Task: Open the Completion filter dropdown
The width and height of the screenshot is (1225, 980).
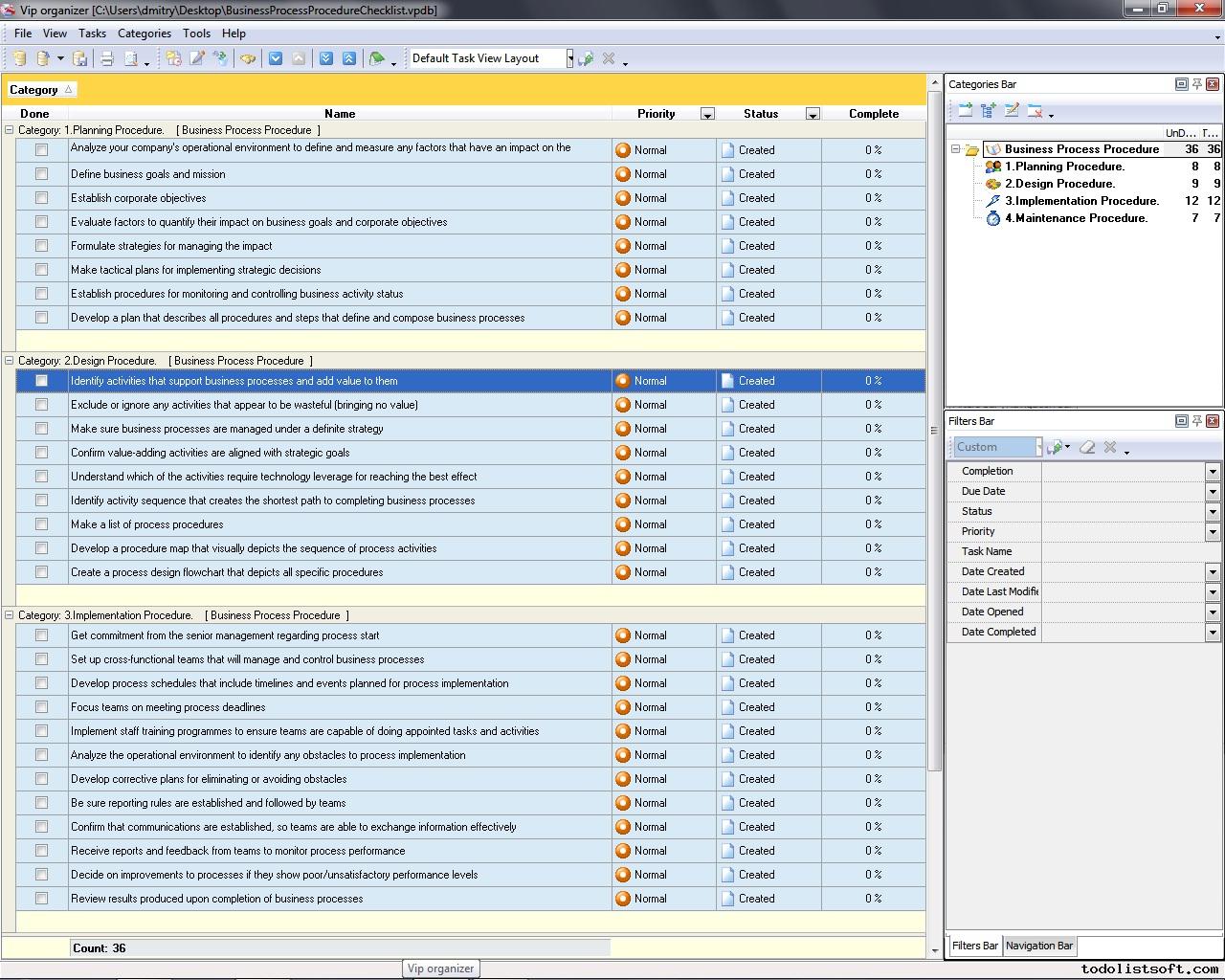Action: [1212, 471]
